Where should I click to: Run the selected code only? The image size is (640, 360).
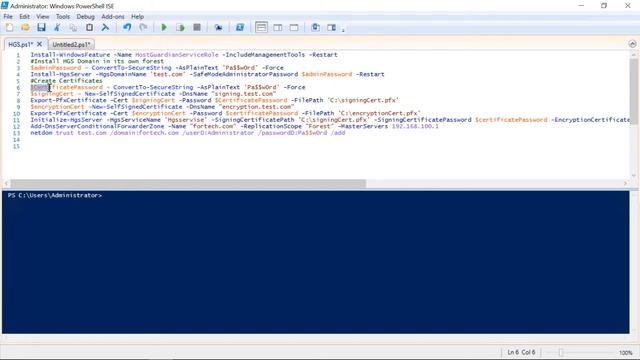(x=180, y=27)
